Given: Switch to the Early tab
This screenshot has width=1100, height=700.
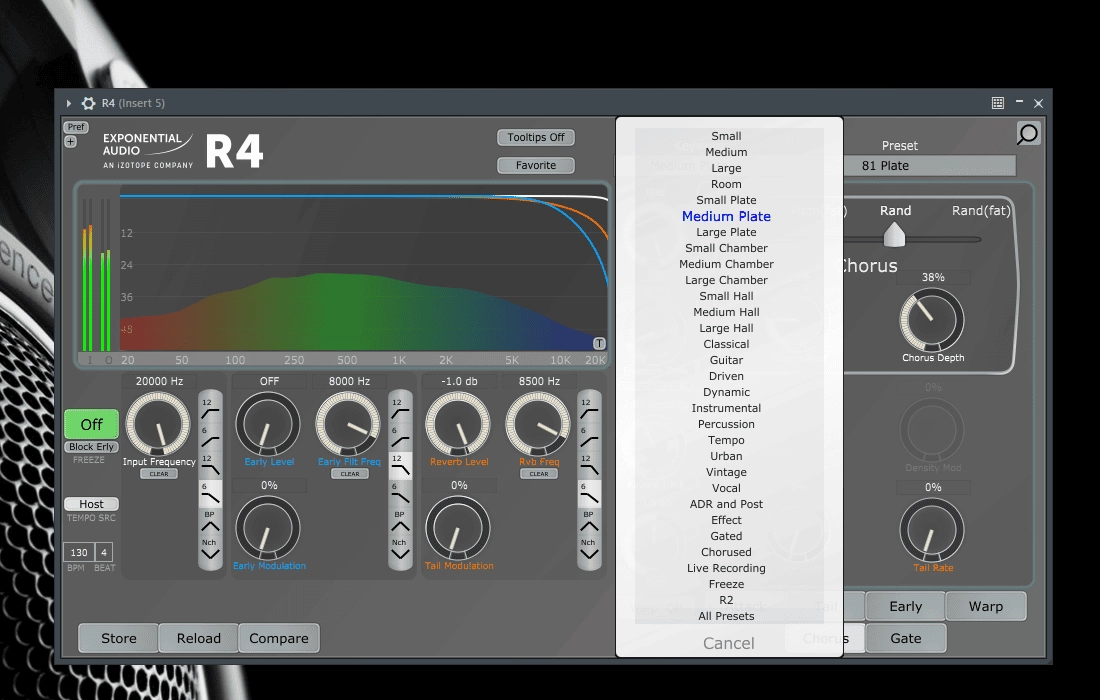Looking at the screenshot, I should tap(905, 606).
